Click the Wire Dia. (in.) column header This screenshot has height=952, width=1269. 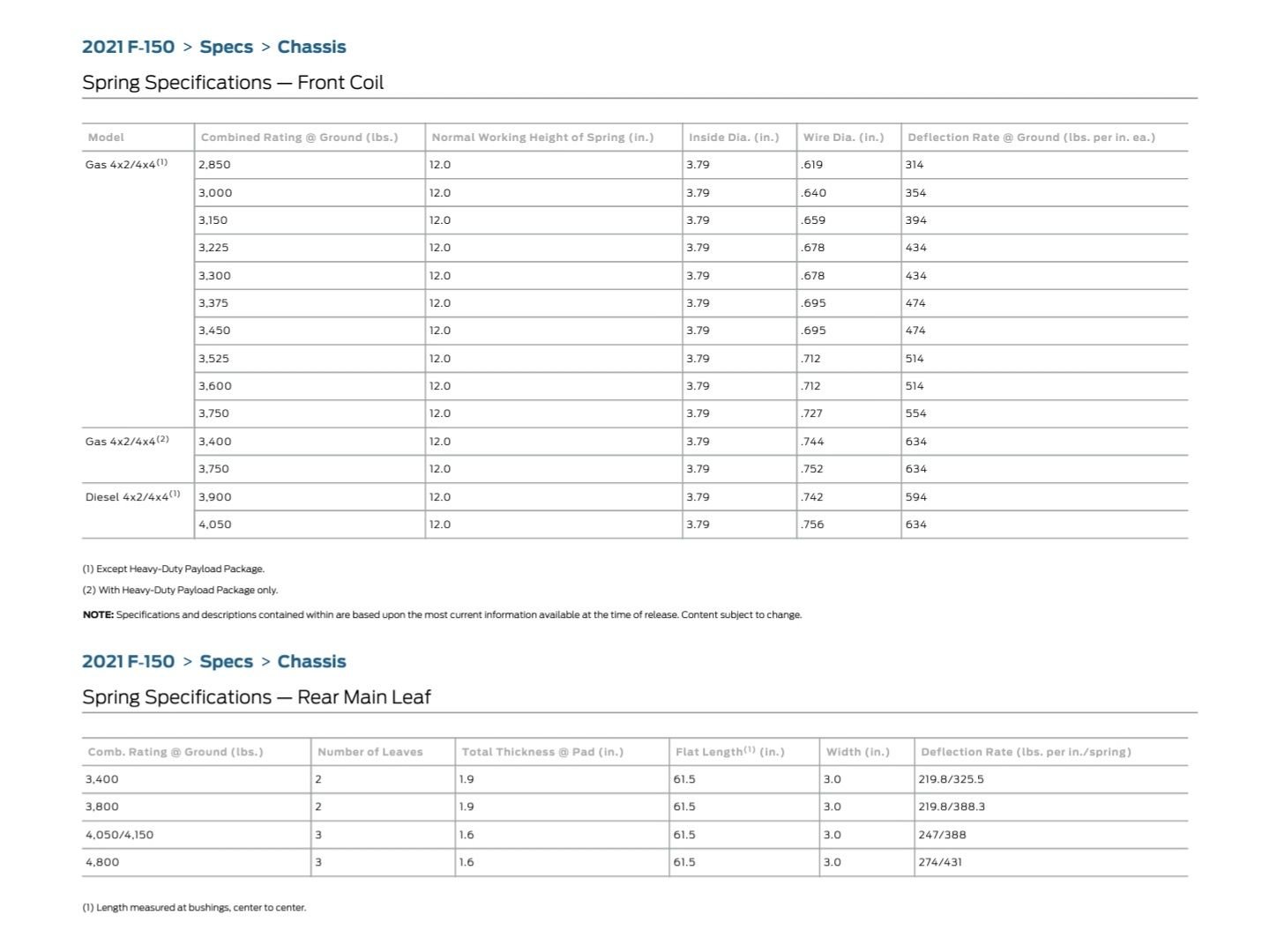coord(843,138)
